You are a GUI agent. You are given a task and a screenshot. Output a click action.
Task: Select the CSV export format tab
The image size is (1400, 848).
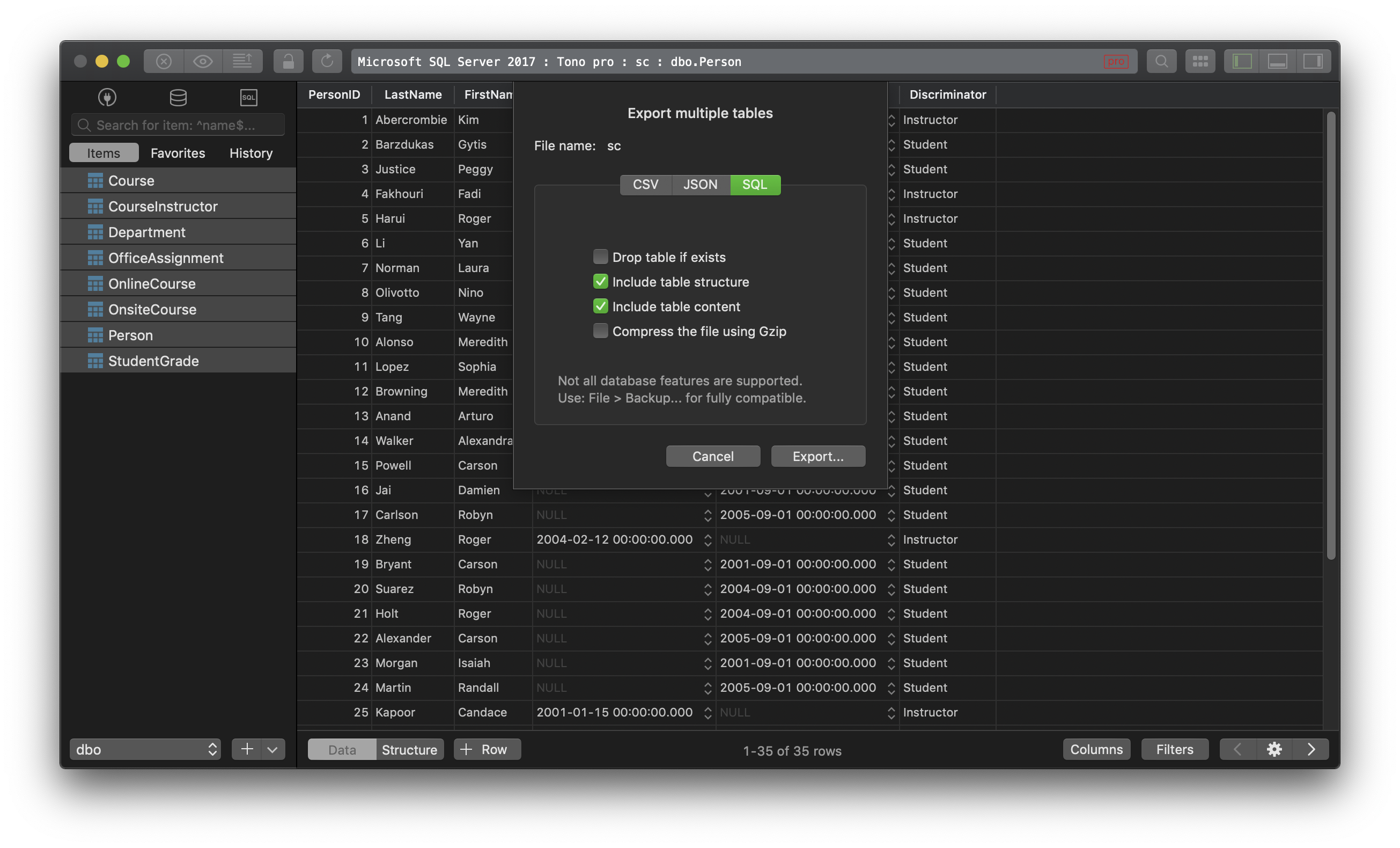click(645, 184)
